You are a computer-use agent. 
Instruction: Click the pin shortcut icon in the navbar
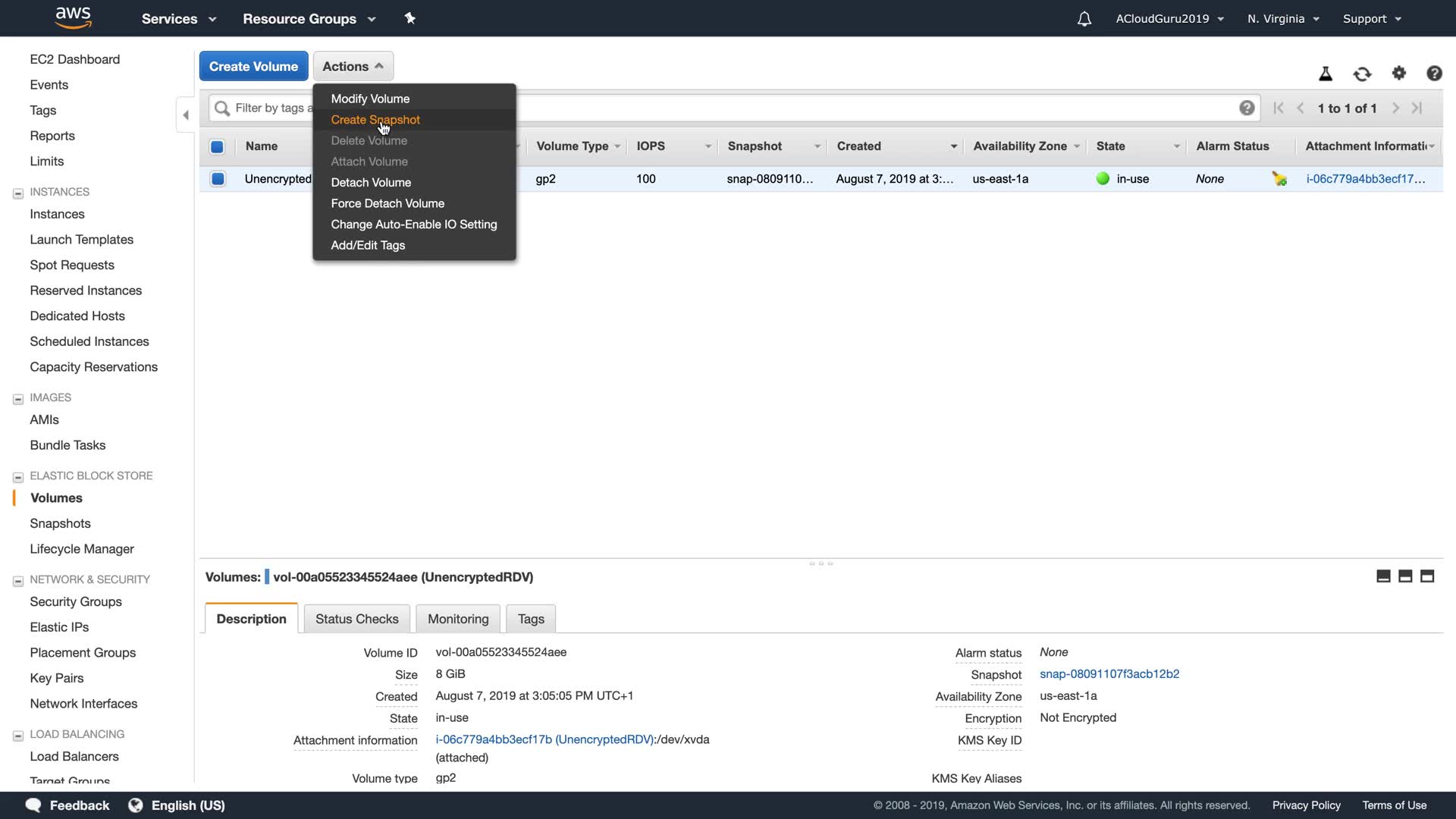coord(410,18)
